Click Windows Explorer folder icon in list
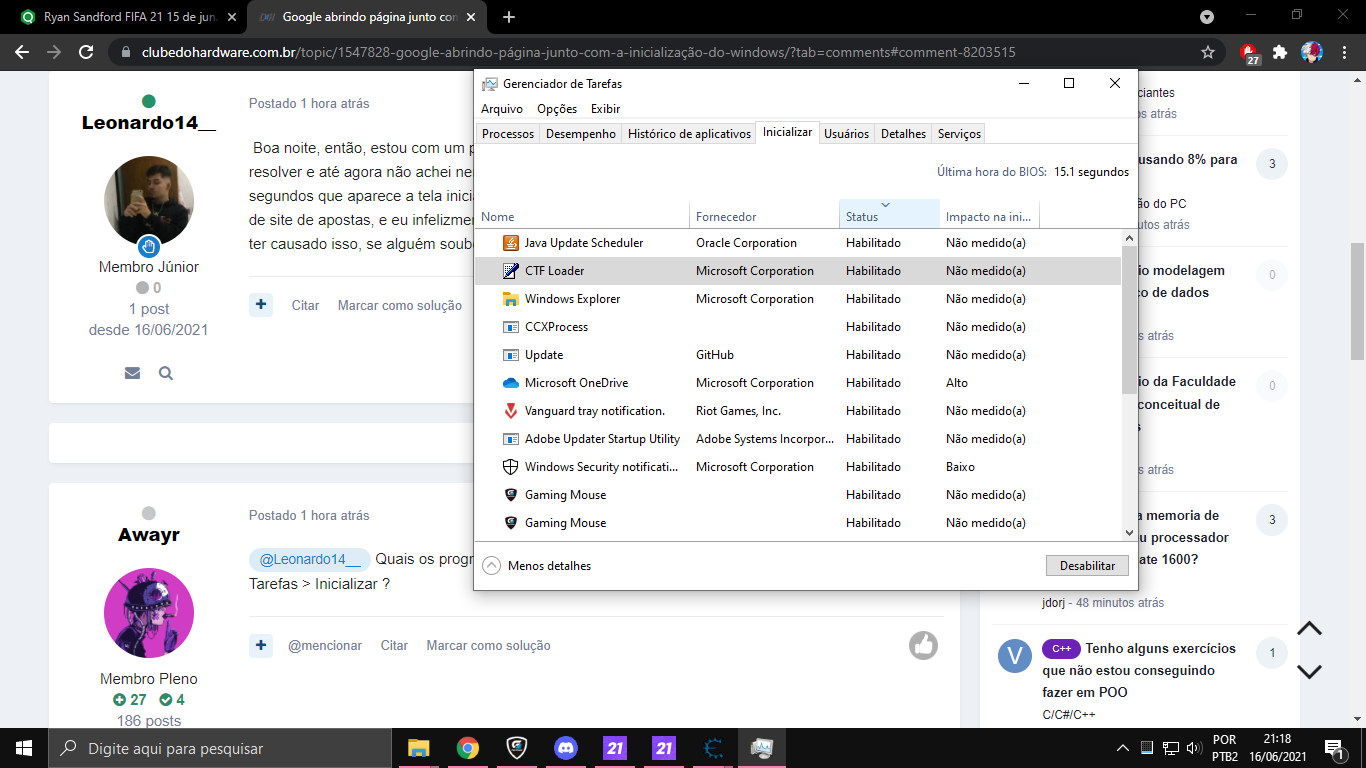The image size is (1366, 768). click(x=510, y=299)
